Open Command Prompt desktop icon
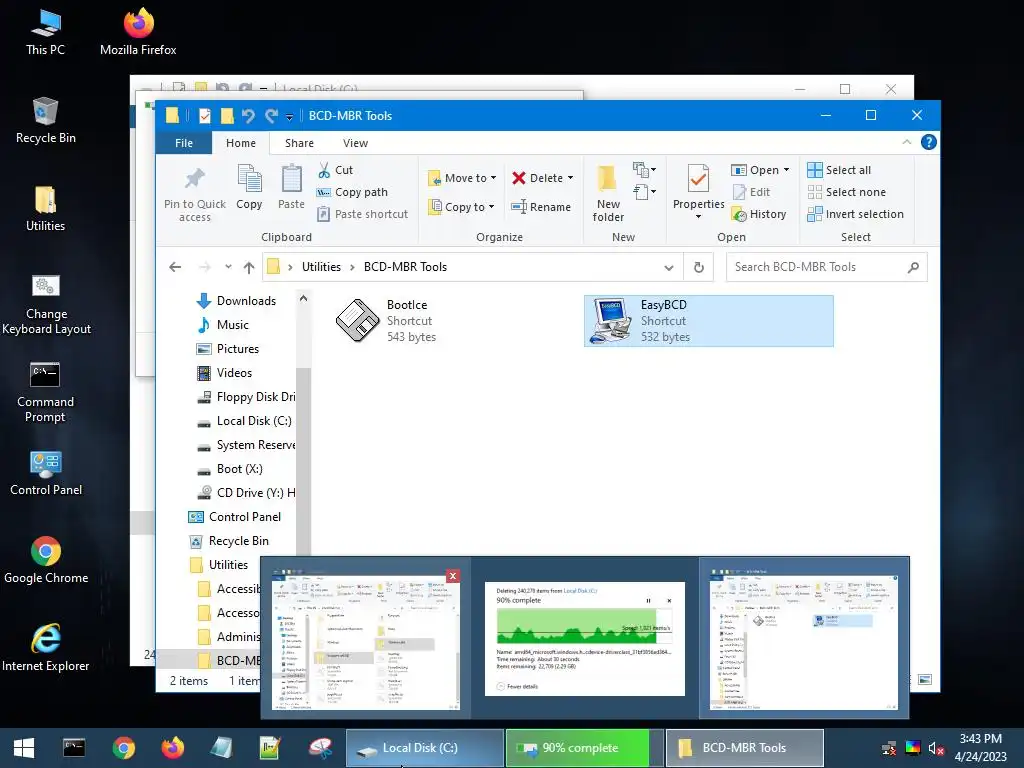The width and height of the screenshot is (1024, 768). coord(45,392)
